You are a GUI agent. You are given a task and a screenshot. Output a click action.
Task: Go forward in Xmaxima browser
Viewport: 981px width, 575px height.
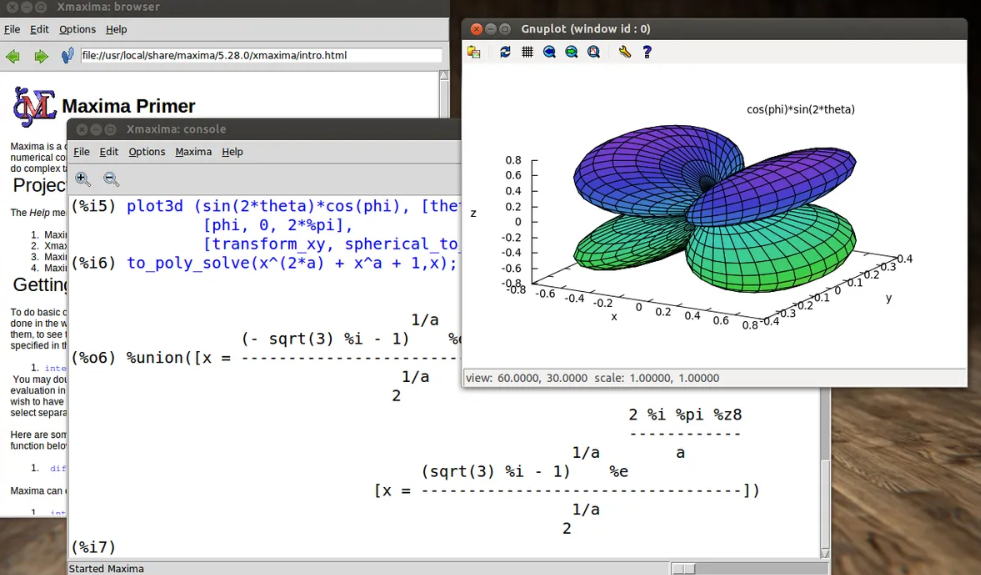(x=41, y=56)
